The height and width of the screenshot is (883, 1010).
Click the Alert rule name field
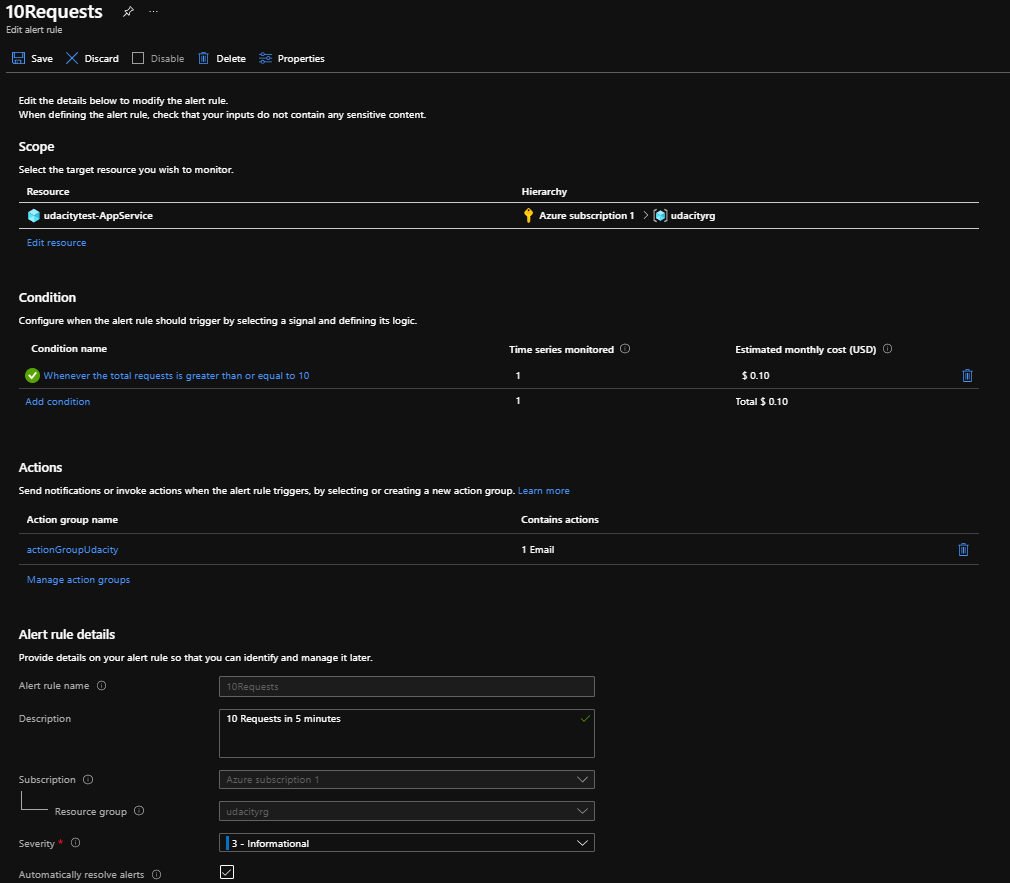(x=406, y=687)
